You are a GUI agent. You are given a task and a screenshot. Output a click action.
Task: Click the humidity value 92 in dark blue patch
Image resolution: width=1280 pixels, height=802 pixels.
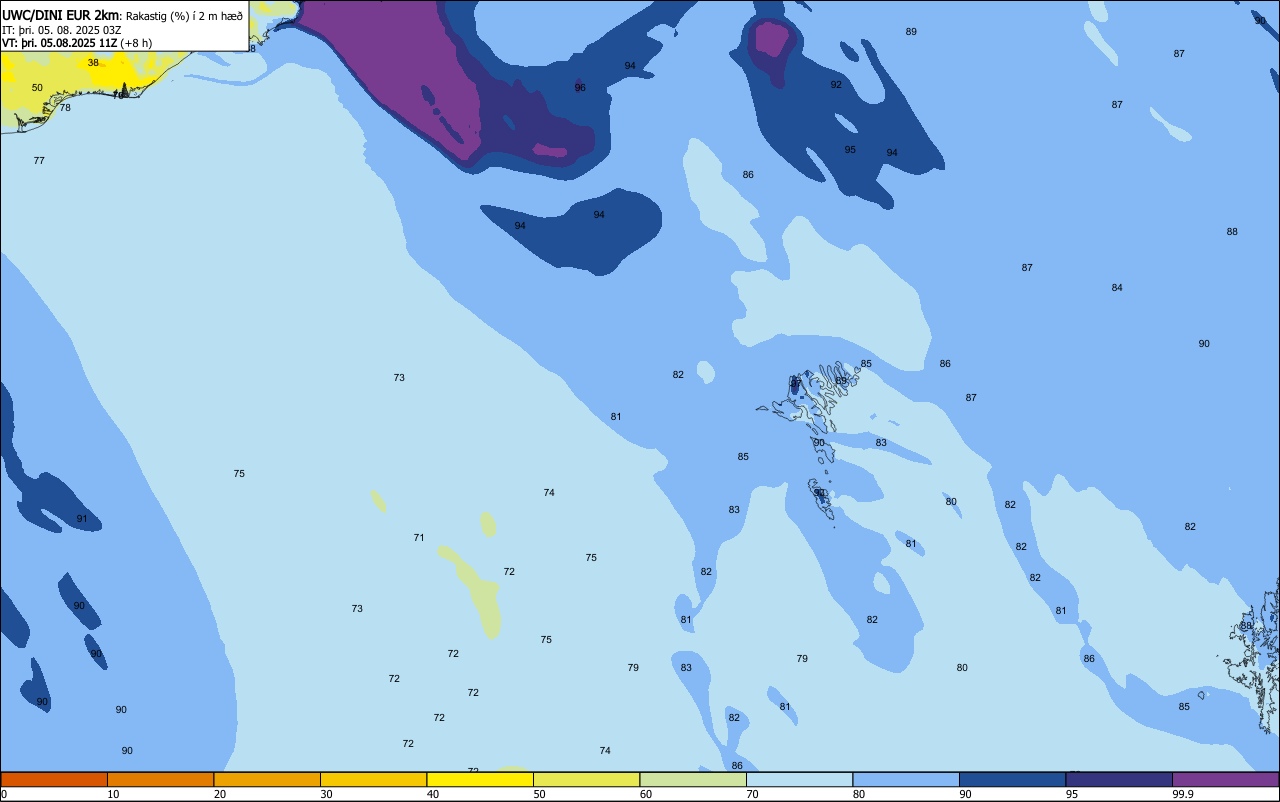pyautogui.click(x=836, y=85)
